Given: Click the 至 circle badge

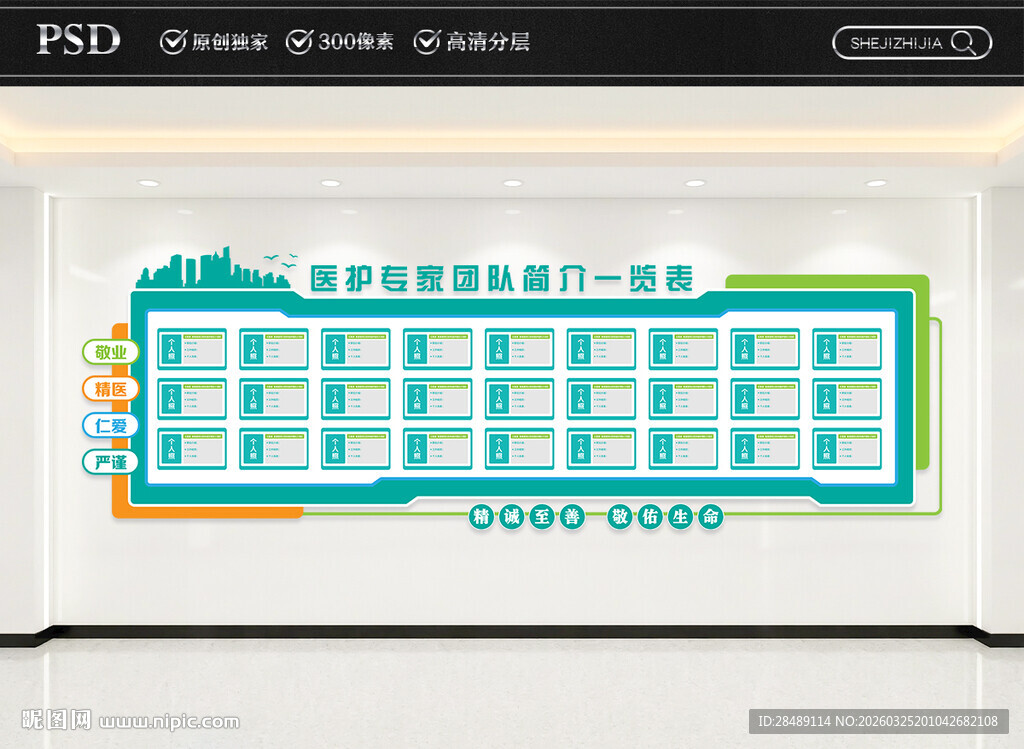Looking at the screenshot, I should point(542,517).
